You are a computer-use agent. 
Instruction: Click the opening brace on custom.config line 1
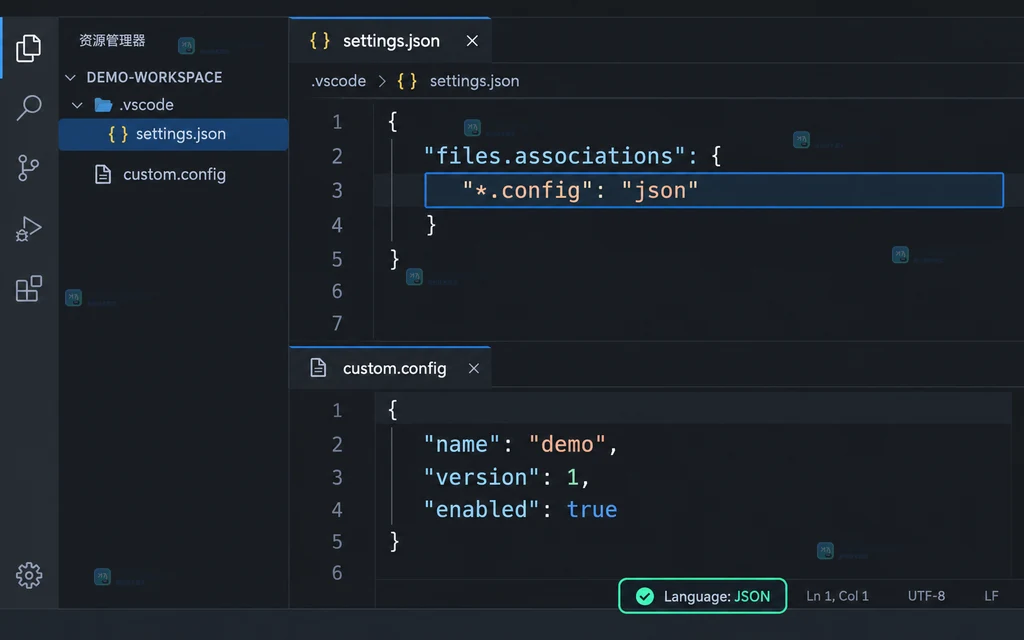[x=392, y=410]
